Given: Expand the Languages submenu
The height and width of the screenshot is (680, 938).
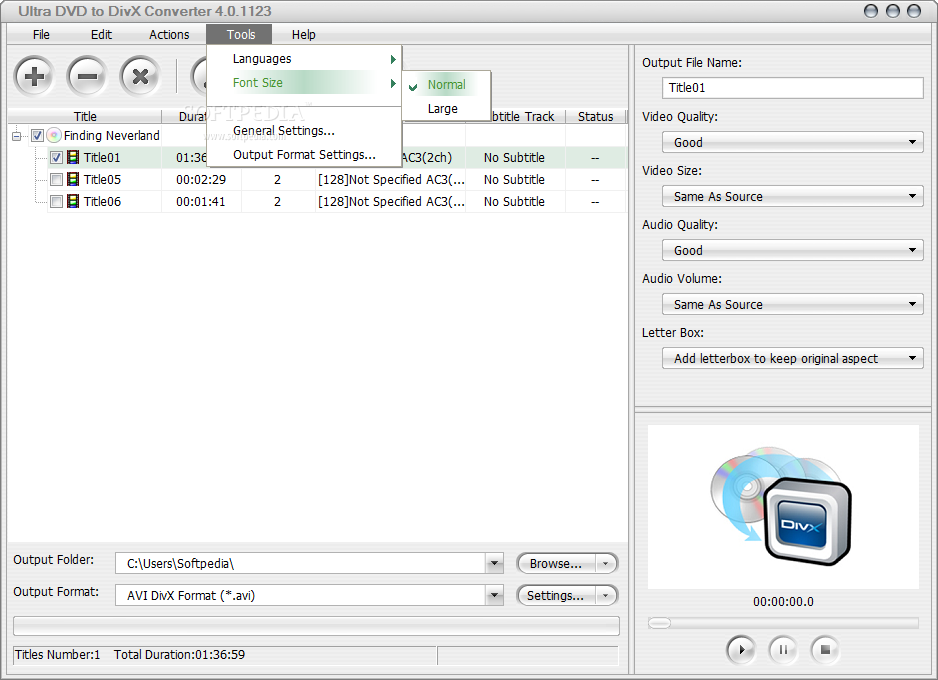Looking at the screenshot, I should pos(304,59).
